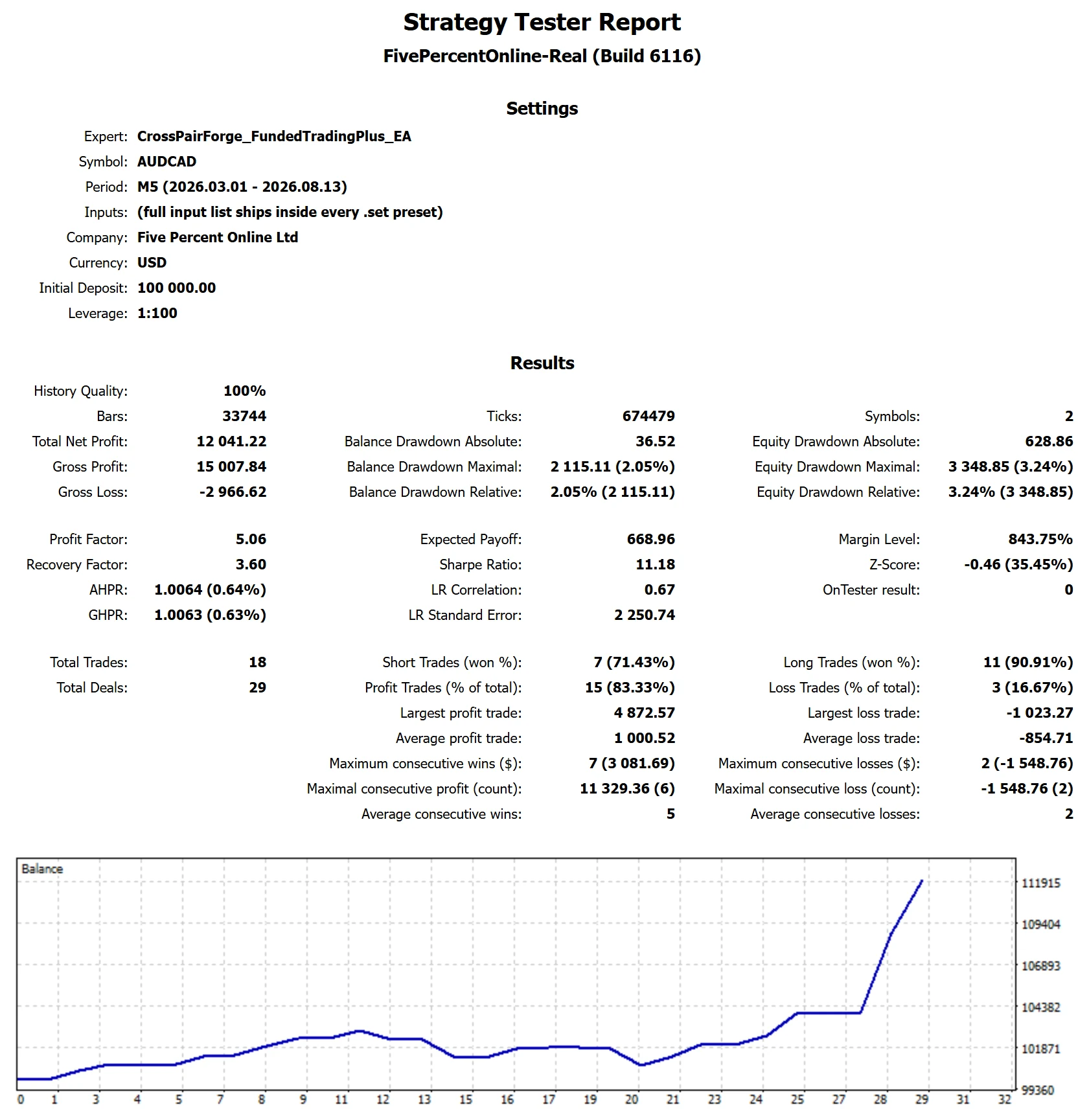Select the Results section heading
1089x1120 pixels.
(542, 363)
